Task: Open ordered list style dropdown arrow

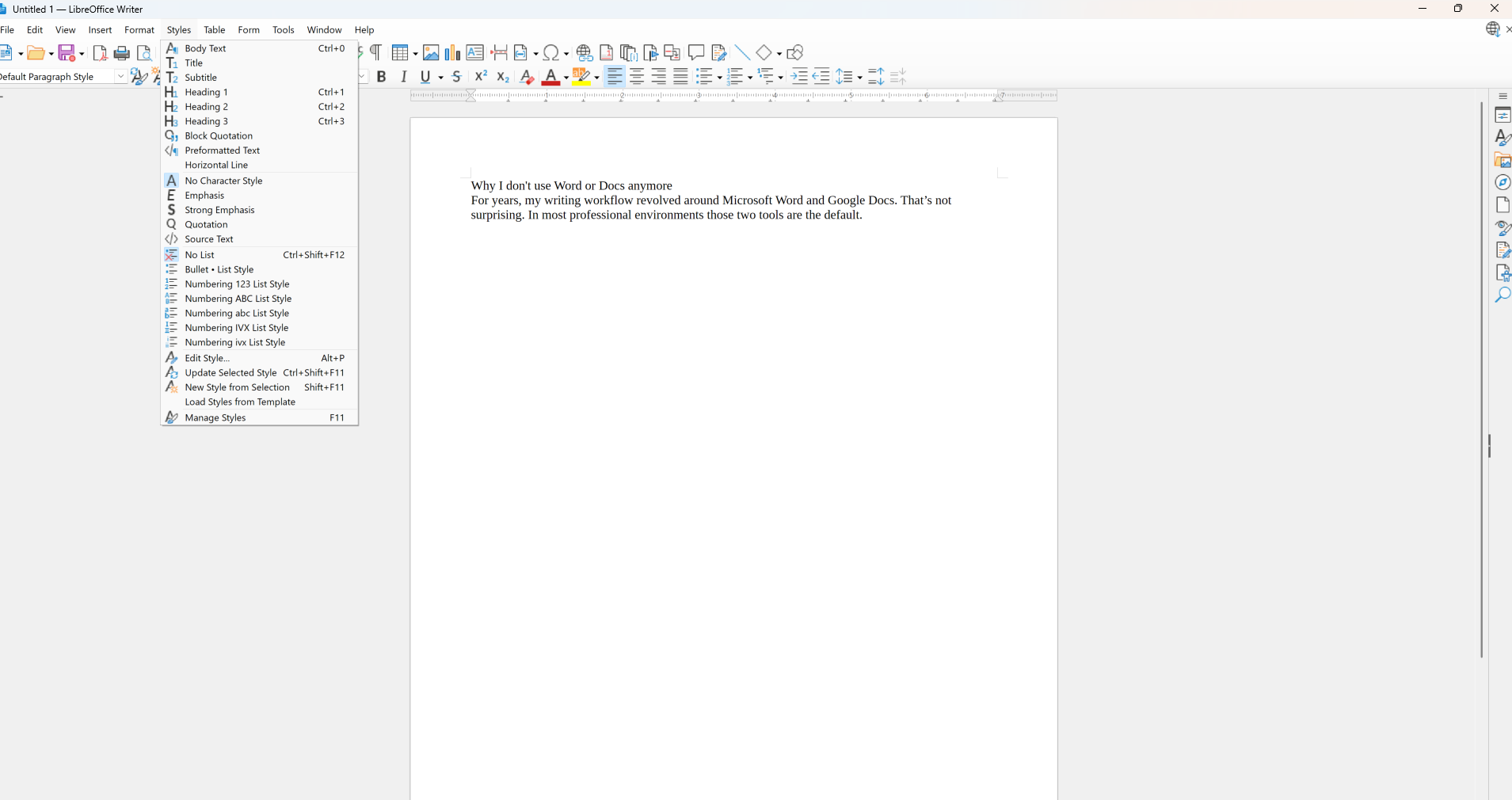Action: point(749,77)
